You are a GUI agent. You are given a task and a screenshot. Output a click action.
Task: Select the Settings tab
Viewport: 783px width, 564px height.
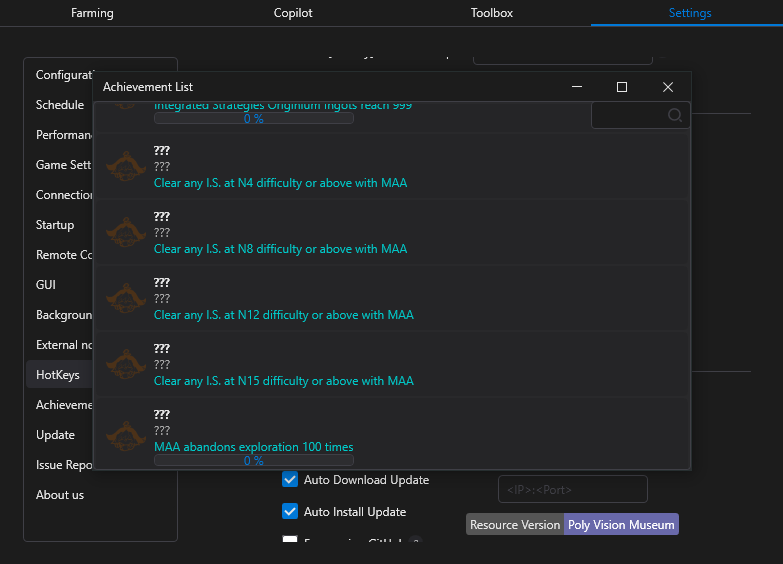pos(690,13)
